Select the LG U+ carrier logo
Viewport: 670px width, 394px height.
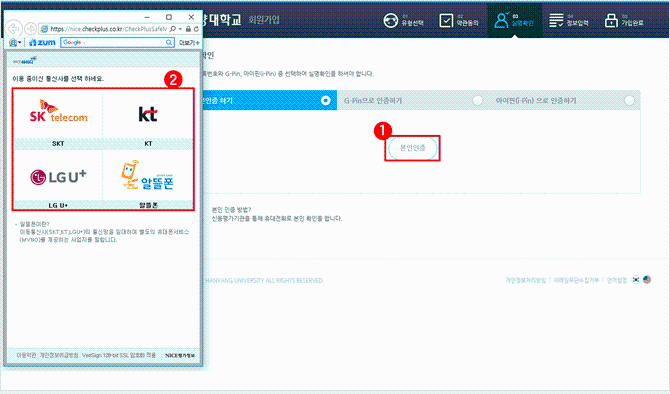(59, 176)
